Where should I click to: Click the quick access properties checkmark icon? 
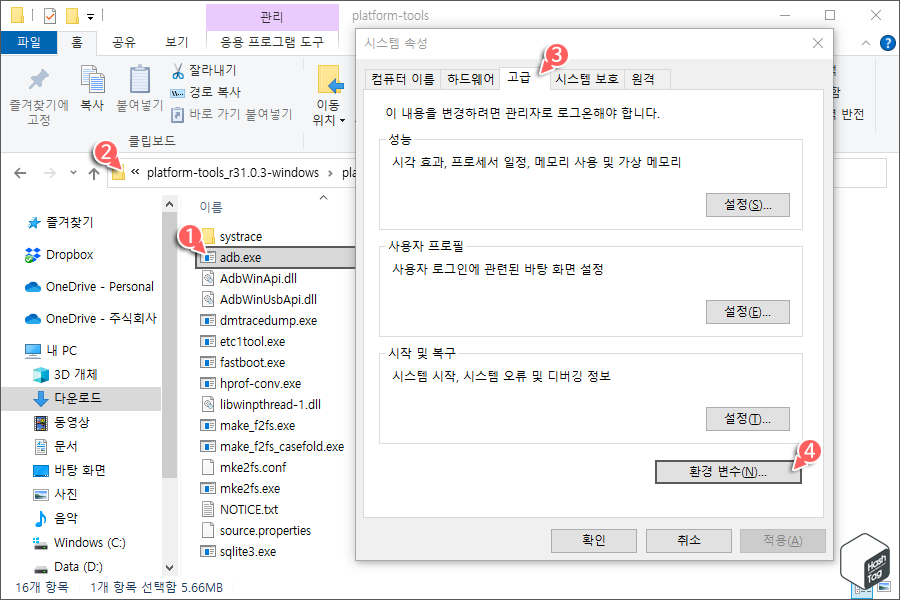click(50, 16)
